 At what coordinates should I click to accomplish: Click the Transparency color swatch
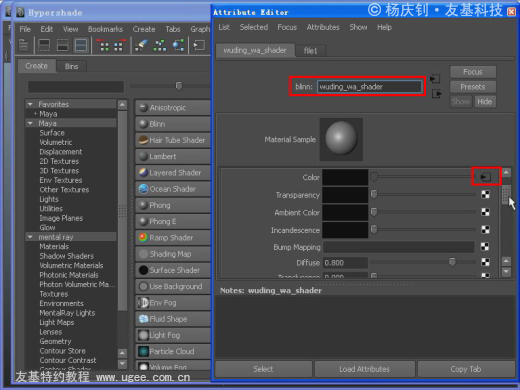tap(345, 195)
